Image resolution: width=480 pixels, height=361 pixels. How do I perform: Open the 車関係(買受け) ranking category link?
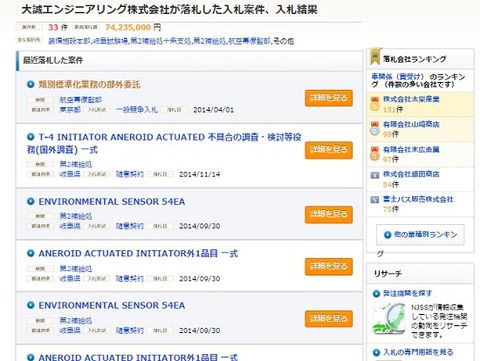[x=398, y=77]
